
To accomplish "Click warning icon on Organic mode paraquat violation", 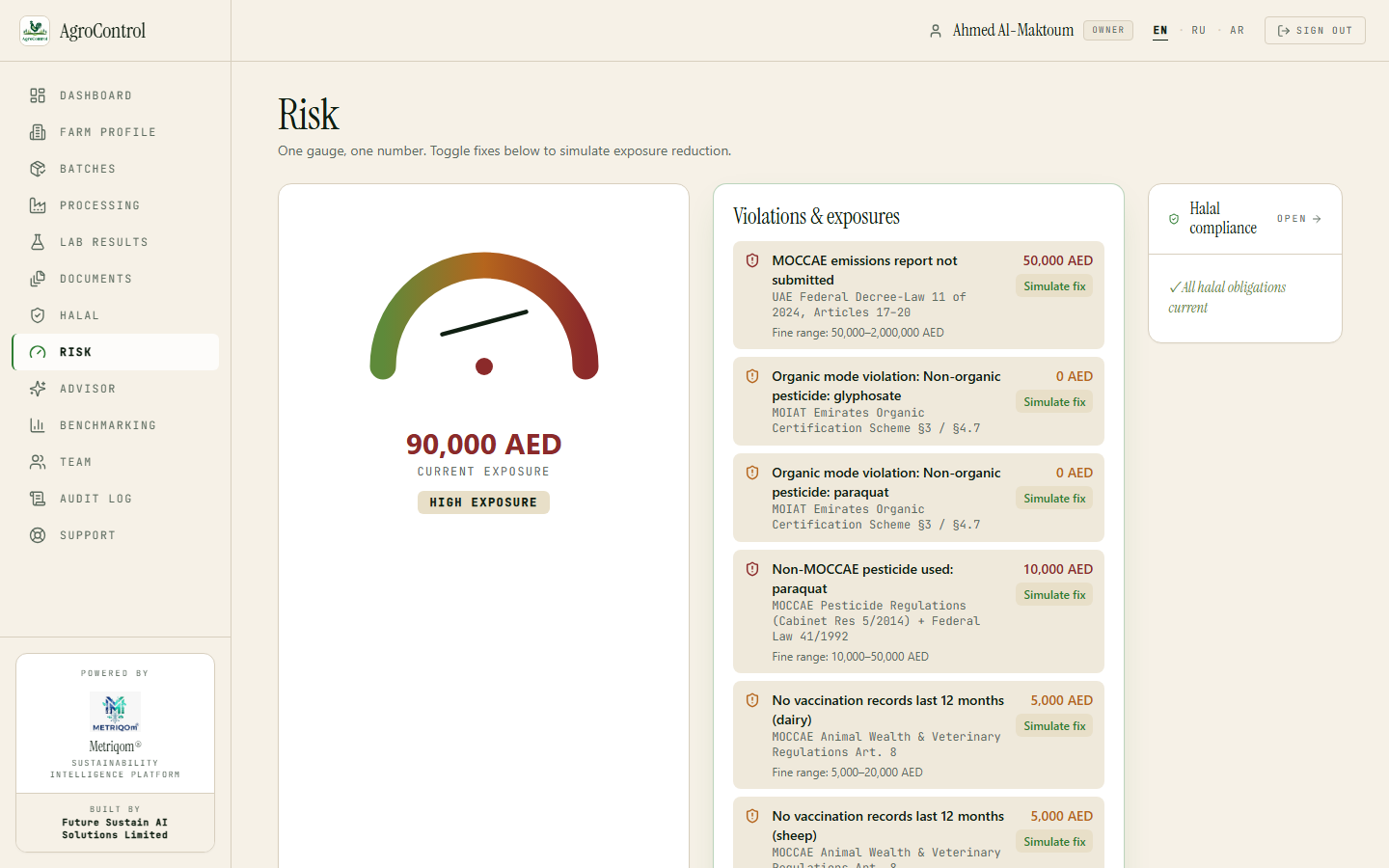I will 752,473.
